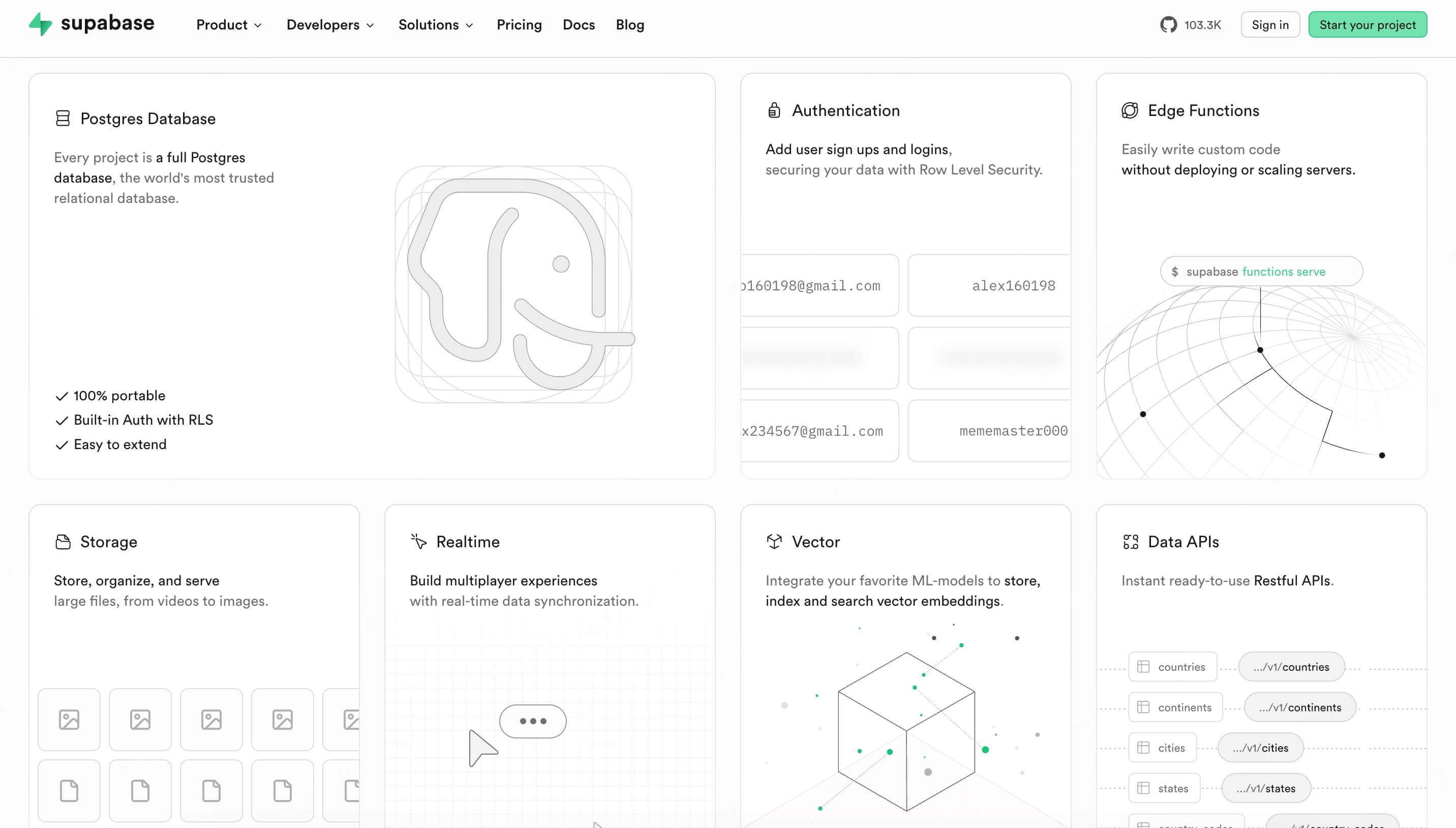Click the vector embeddings cube graphic
1456x828 pixels.
[x=906, y=731]
